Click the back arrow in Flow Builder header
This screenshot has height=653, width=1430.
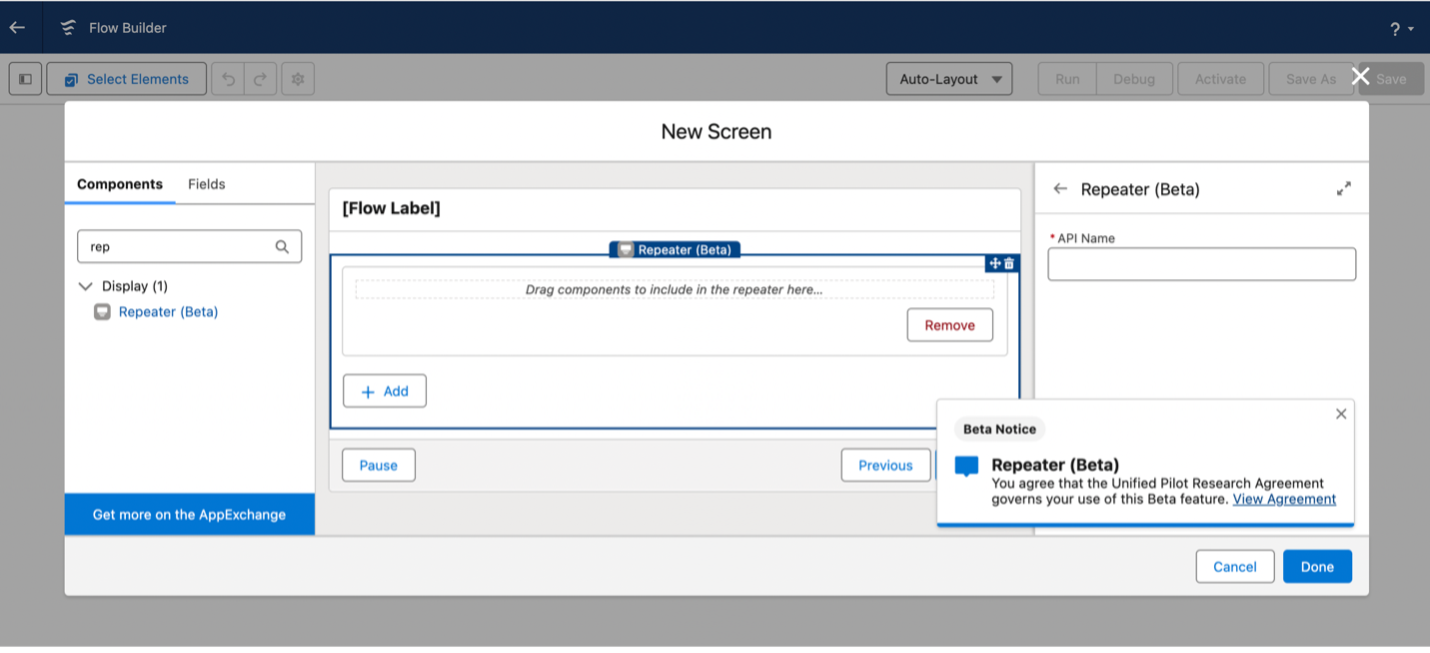(x=17, y=28)
